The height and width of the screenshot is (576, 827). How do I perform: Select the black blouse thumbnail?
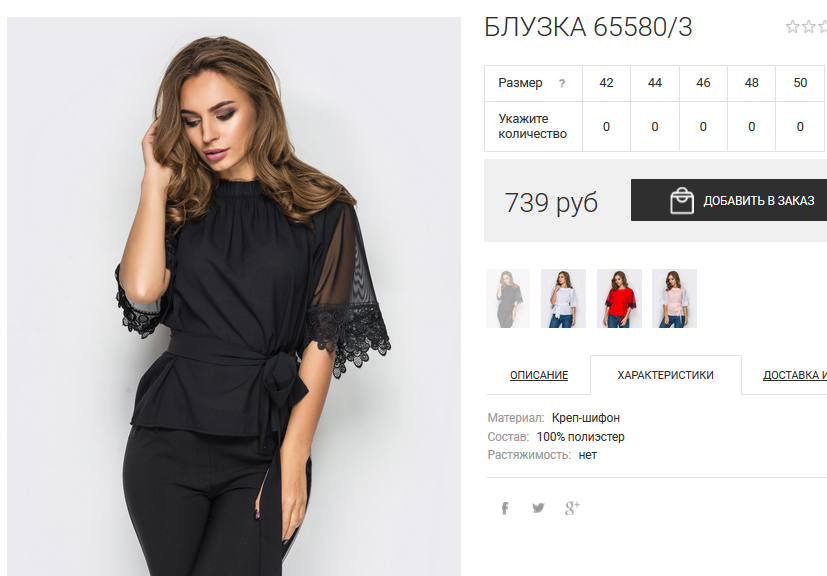coord(508,299)
